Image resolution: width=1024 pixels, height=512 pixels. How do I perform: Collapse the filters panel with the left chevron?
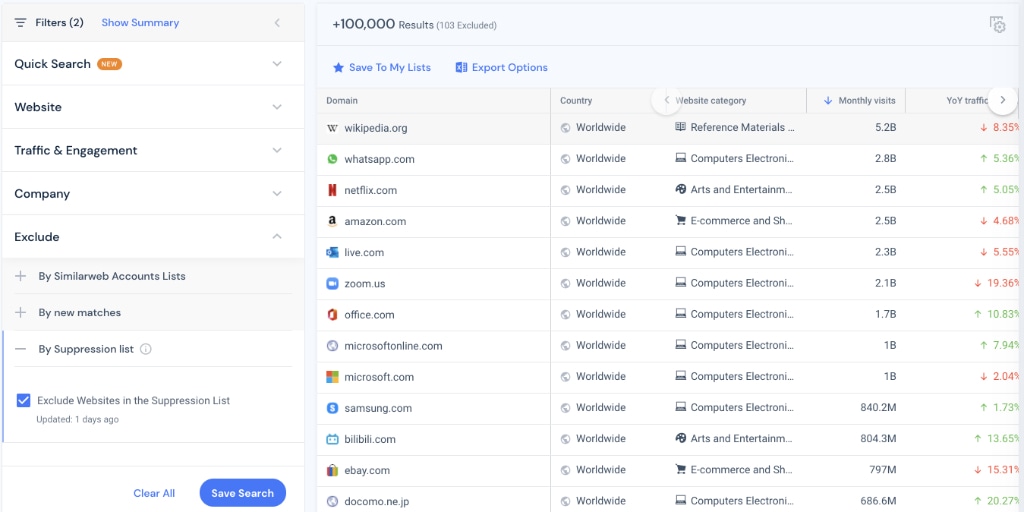pos(277,23)
